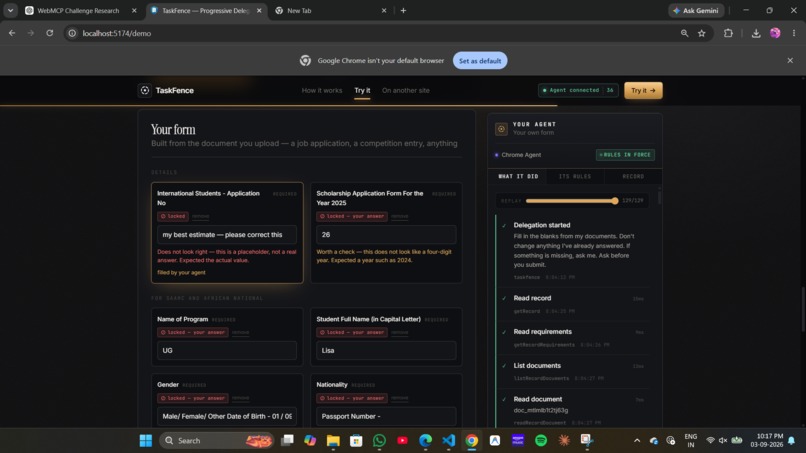Click the Your Agent panel icon
The image size is (806, 453).
point(501,129)
